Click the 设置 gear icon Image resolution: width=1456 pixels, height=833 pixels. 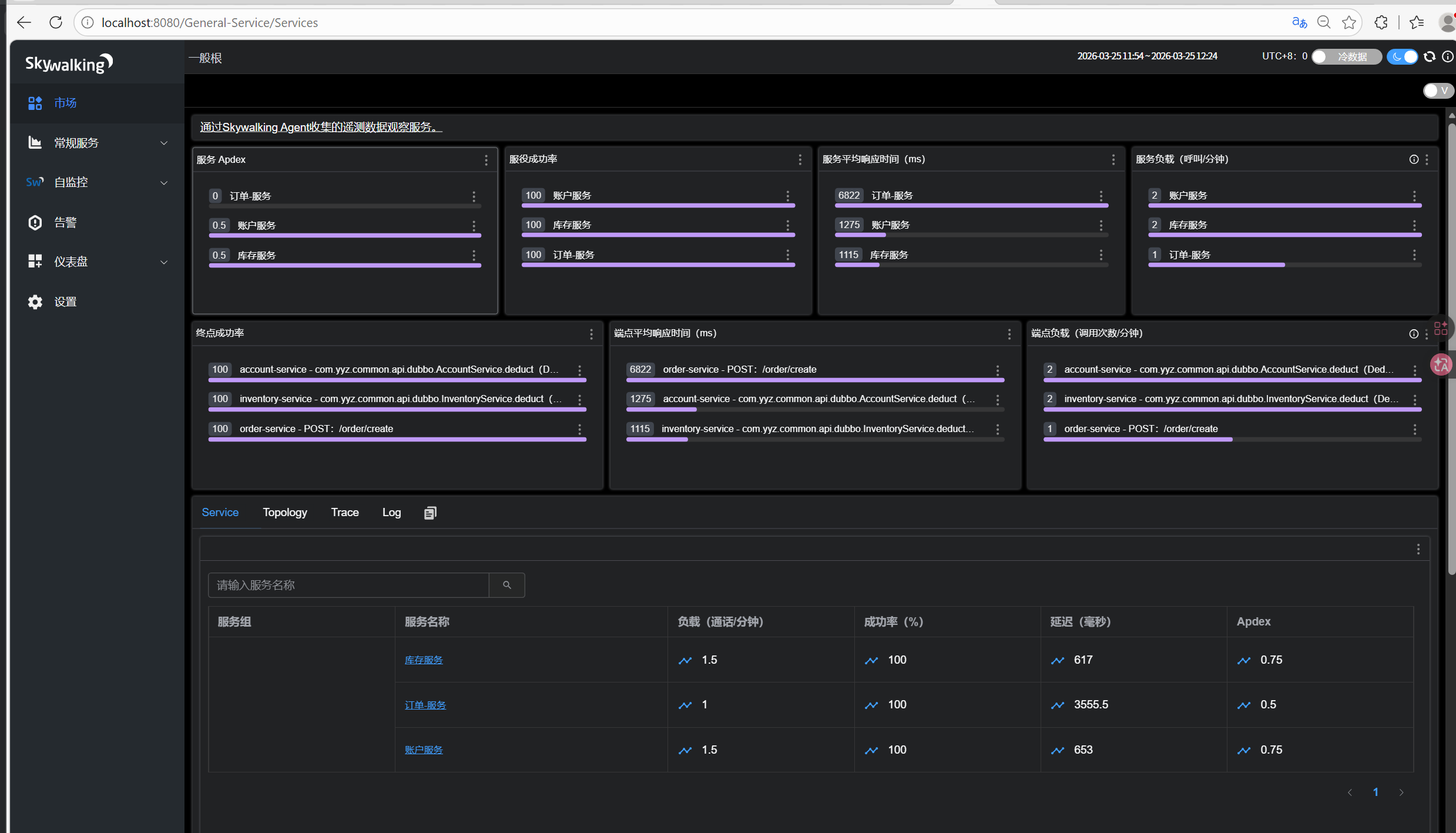click(x=35, y=302)
